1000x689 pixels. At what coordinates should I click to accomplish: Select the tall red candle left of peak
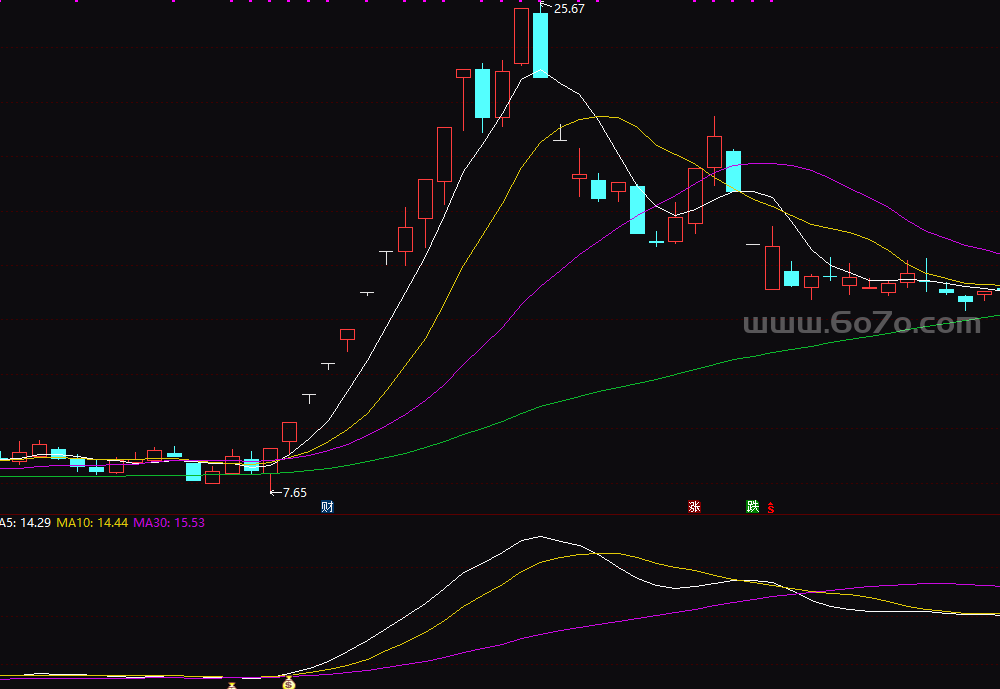521,36
